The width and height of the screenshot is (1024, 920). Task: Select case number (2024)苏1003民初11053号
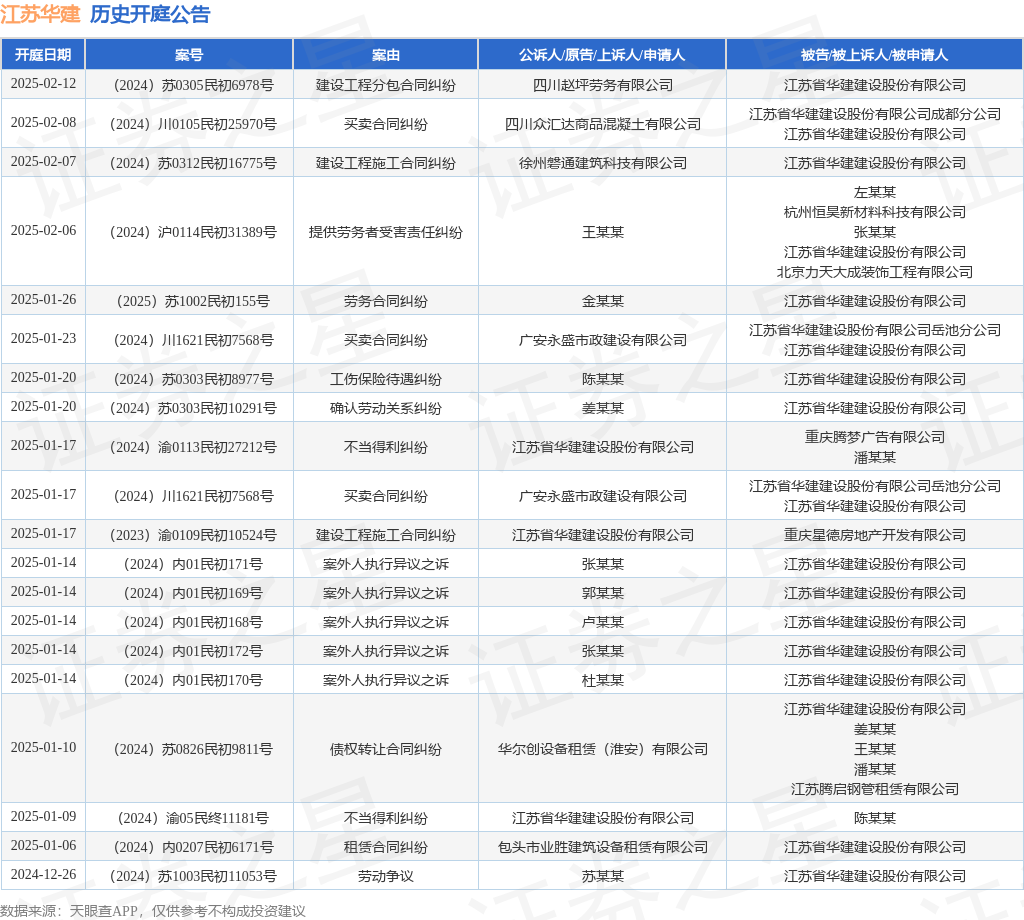tap(193, 876)
